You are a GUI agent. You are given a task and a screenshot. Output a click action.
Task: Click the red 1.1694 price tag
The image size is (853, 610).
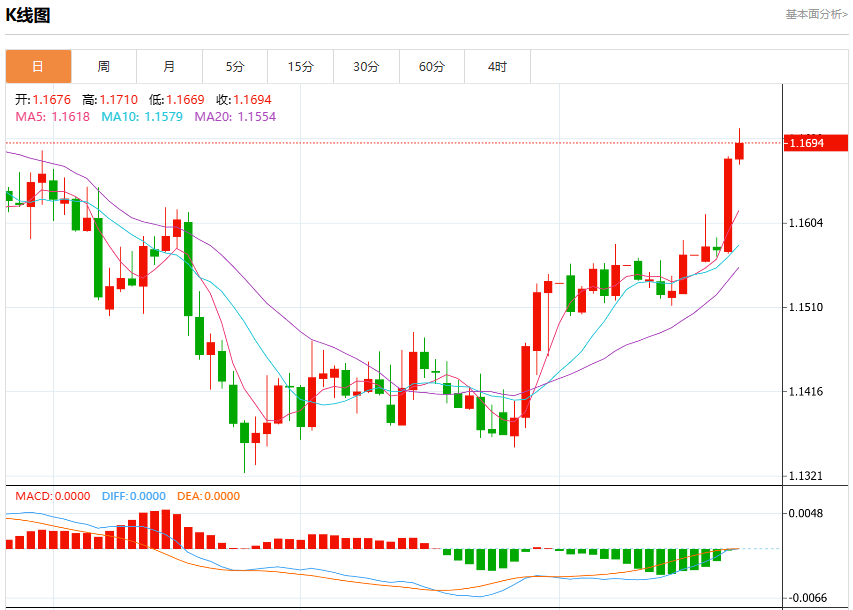coord(815,143)
